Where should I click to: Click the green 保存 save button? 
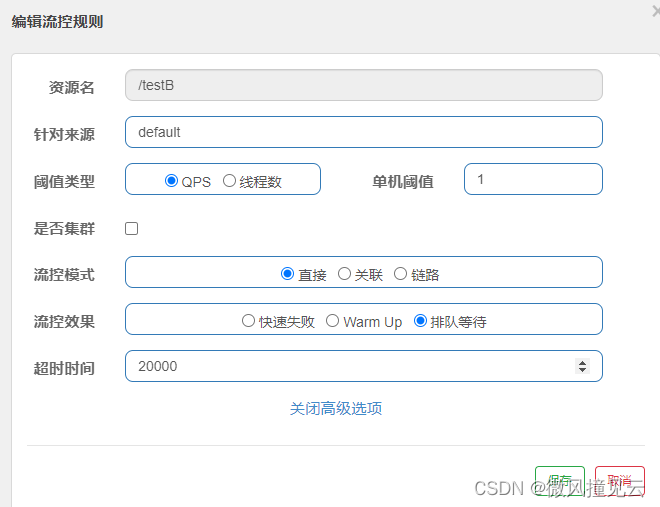click(x=560, y=481)
